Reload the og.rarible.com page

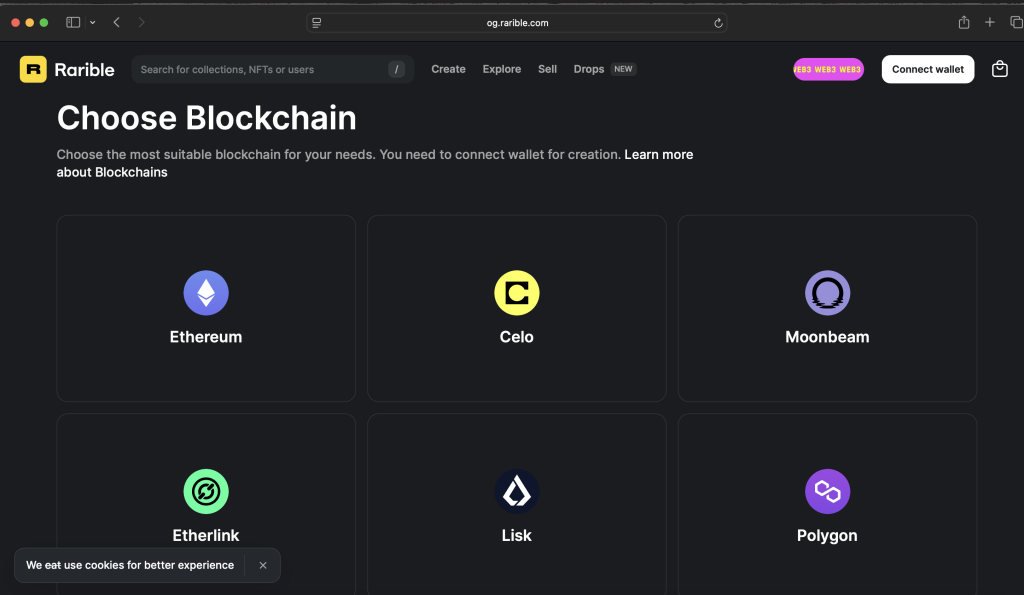coord(718,22)
